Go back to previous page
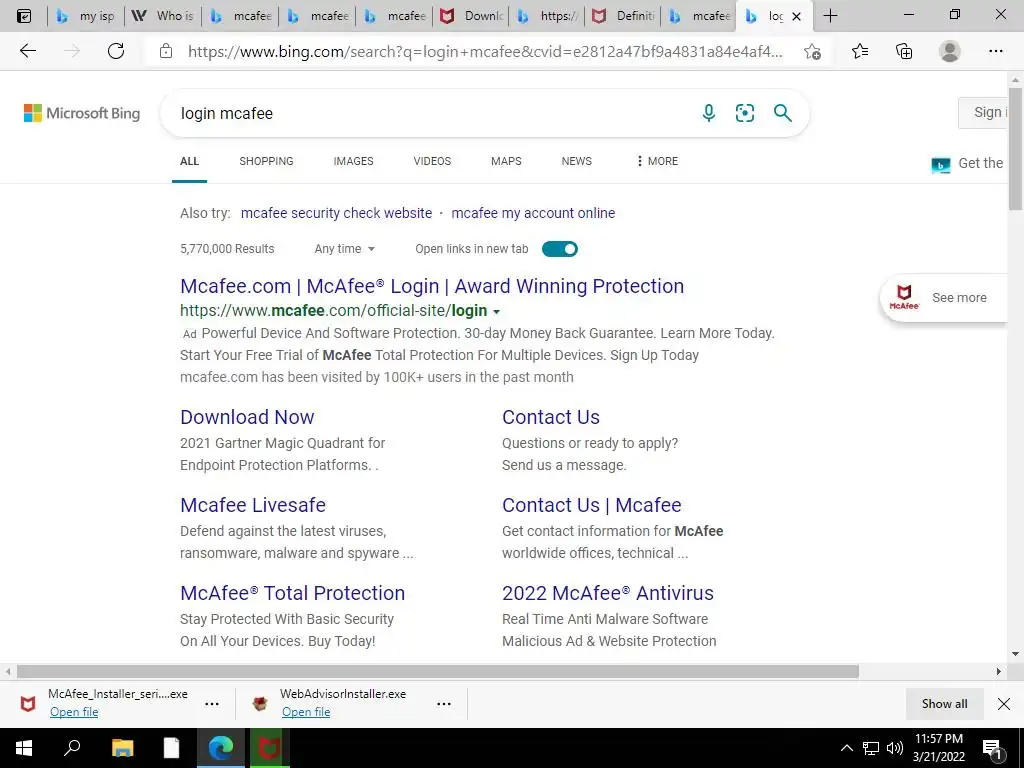The image size is (1024, 768). 27,51
